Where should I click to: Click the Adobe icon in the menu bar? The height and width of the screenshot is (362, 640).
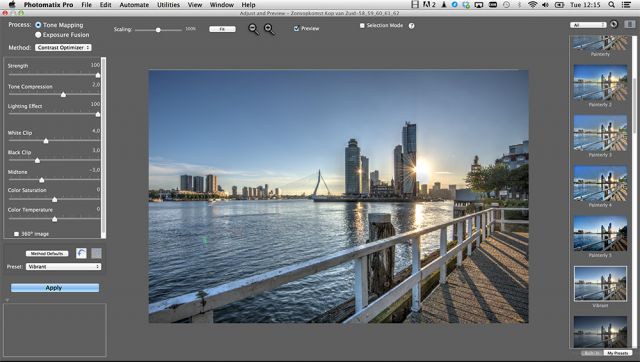(429, 4)
